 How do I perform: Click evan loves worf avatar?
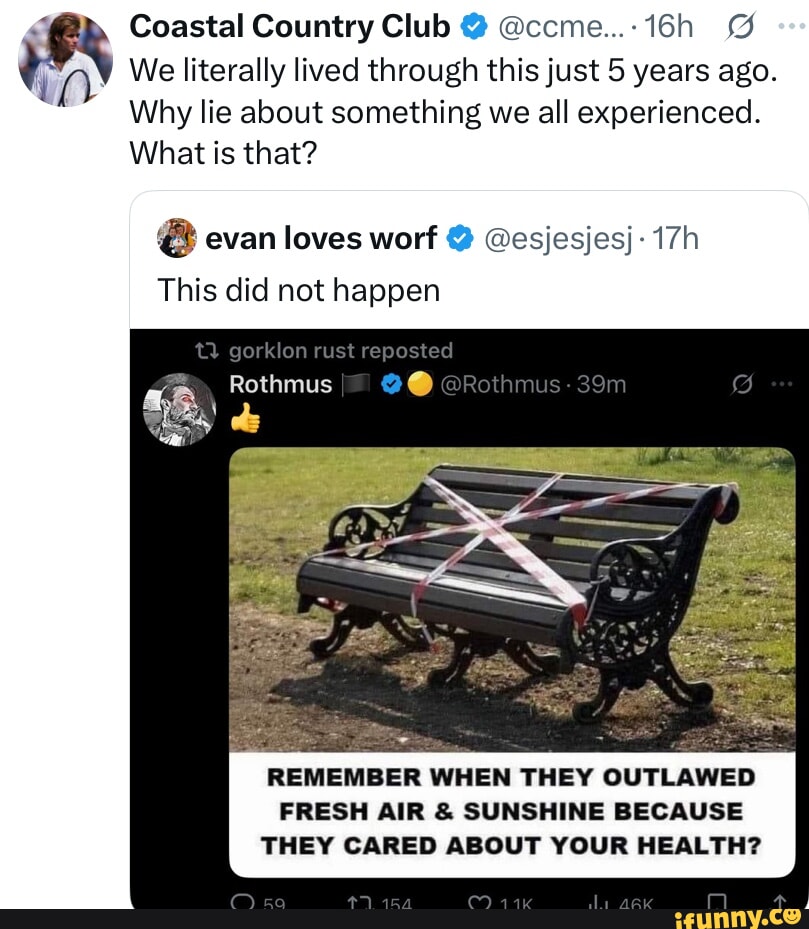177,238
